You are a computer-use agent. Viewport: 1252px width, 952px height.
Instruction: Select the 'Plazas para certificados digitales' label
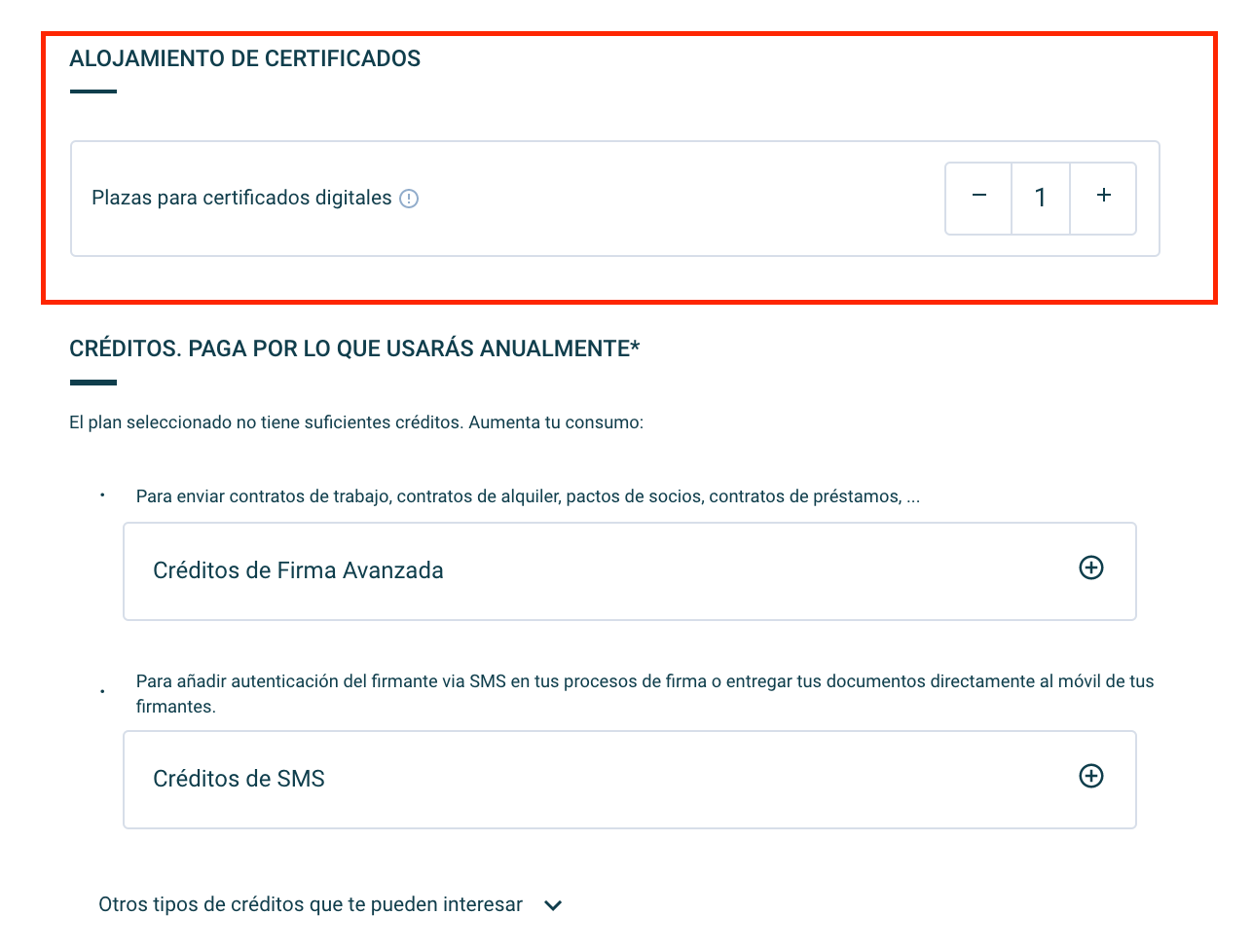pos(241,199)
